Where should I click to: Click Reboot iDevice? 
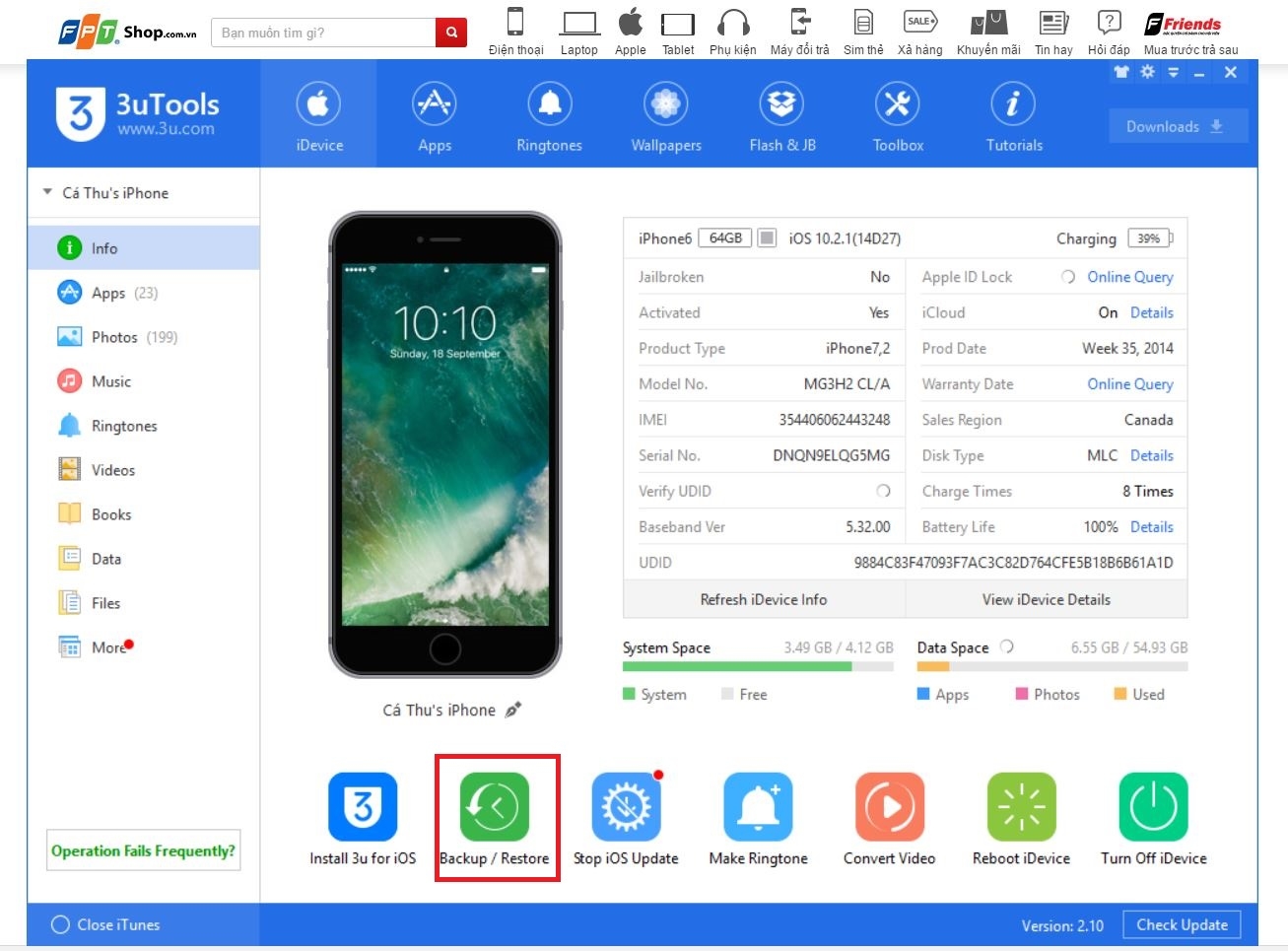coord(1021,805)
